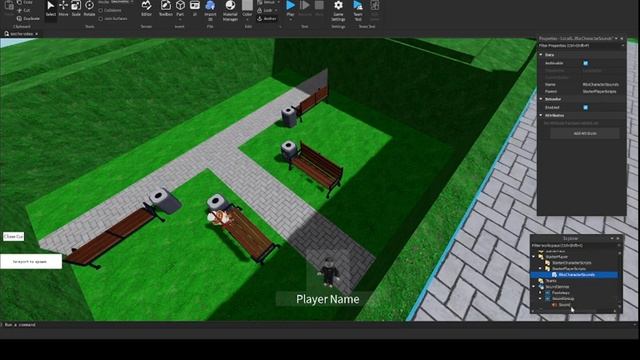Image resolution: width=640 pixels, height=360 pixels.
Task: Start Play test with blue arrow
Action: pyautogui.click(x=290, y=6)
